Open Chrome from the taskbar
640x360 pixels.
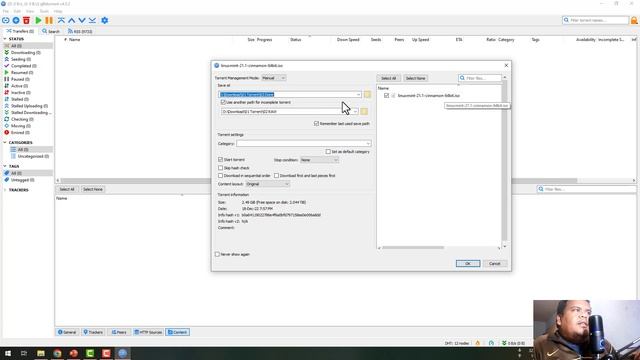(x=57, y=353)
